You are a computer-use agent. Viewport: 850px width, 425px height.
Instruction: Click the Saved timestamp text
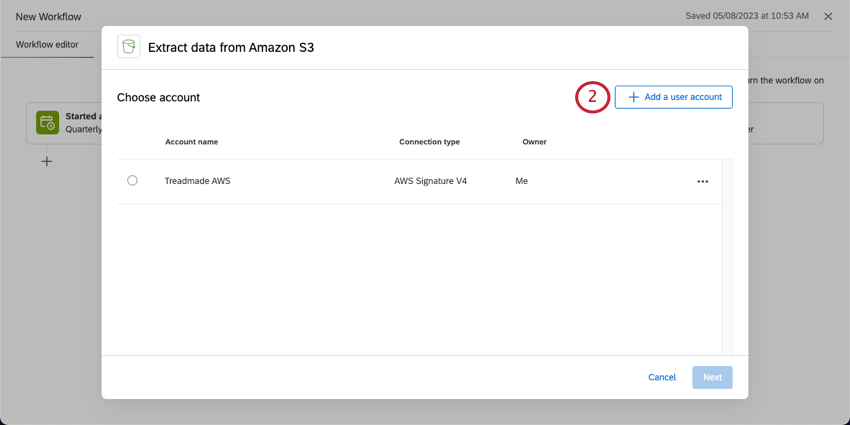point(747,16)
